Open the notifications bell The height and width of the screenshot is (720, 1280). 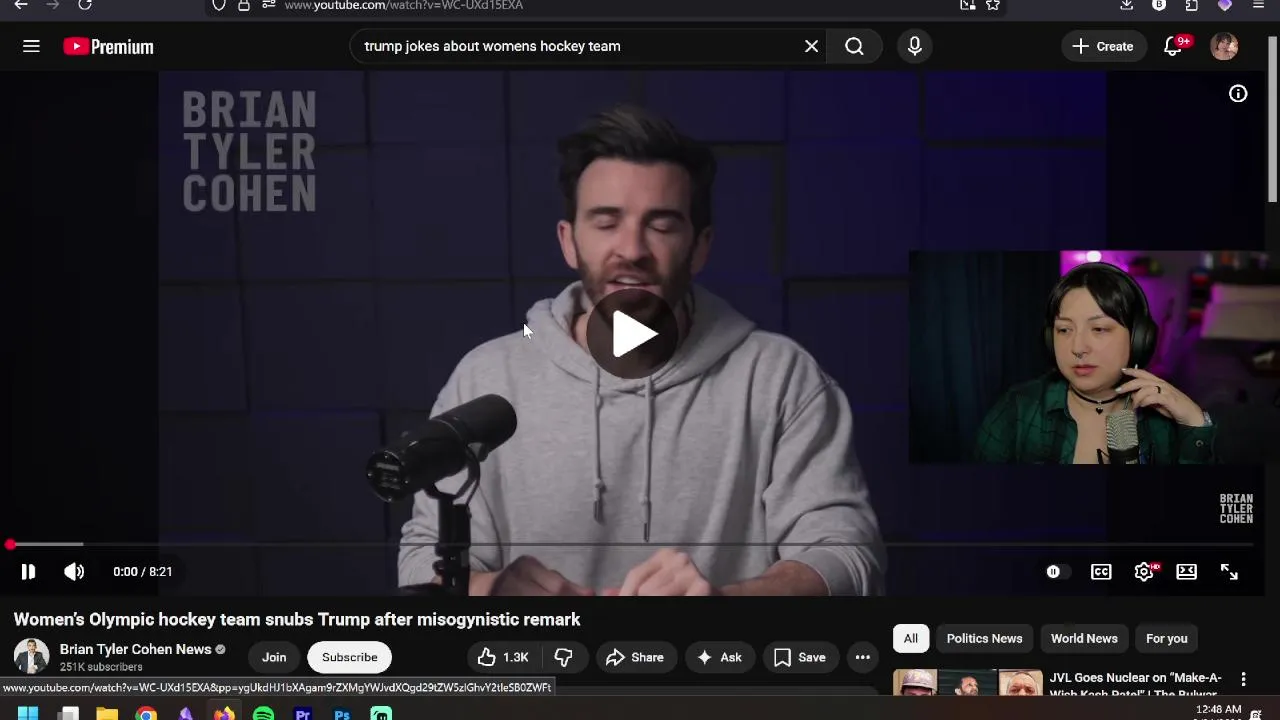(1173, 46)
